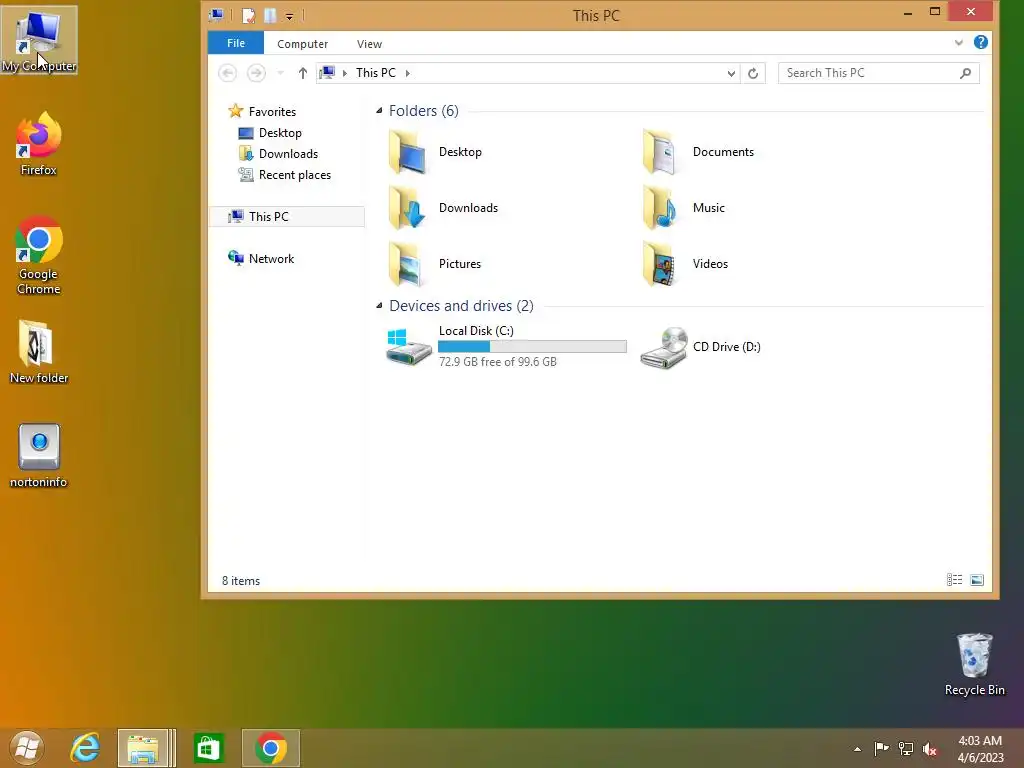The width and height of the screenshot is (1024, 768).
Task: Open the Downloads folder in Folders
Action: [443, 208]
